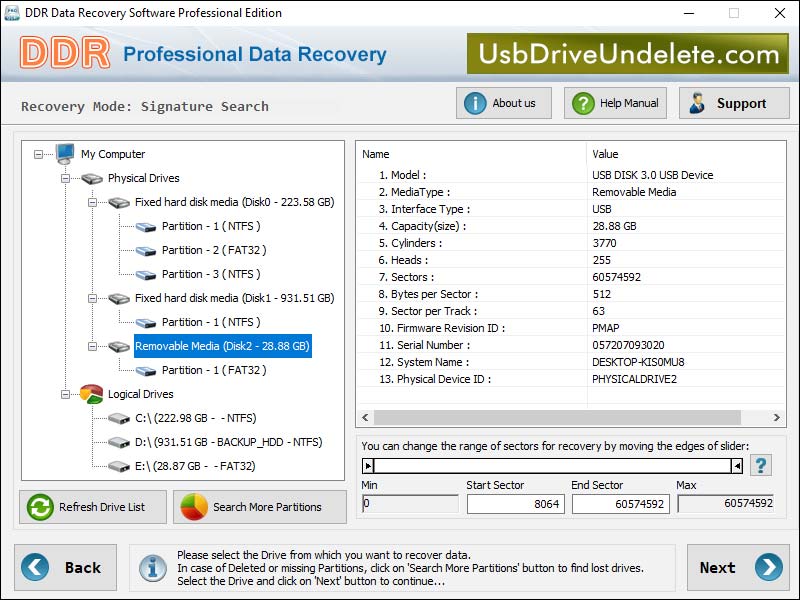Image resolution: width=800 pixels, height=600 pixels.
Task: Click the info icon in the hint bar
Action: click(153, 567)
